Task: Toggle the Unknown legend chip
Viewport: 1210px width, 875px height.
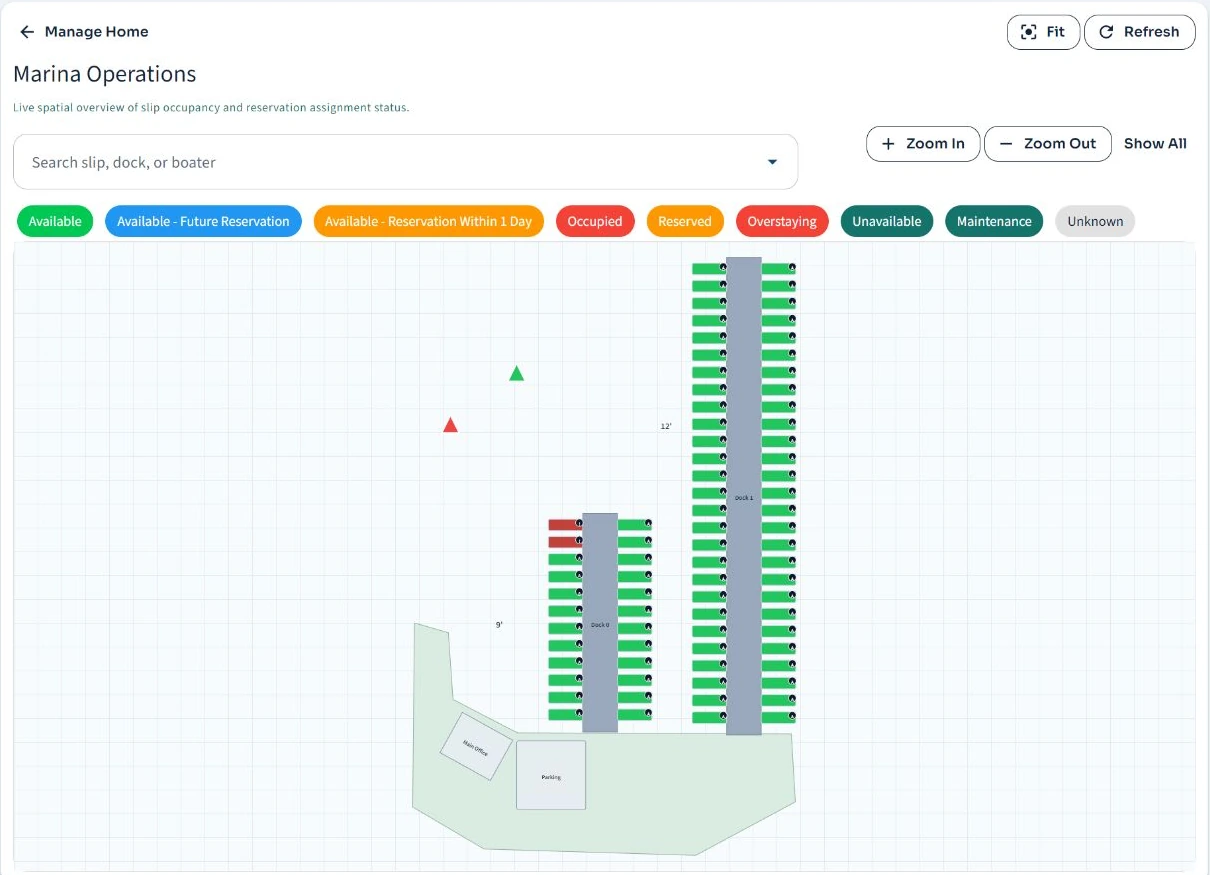Action: [x=1095, y=222]
